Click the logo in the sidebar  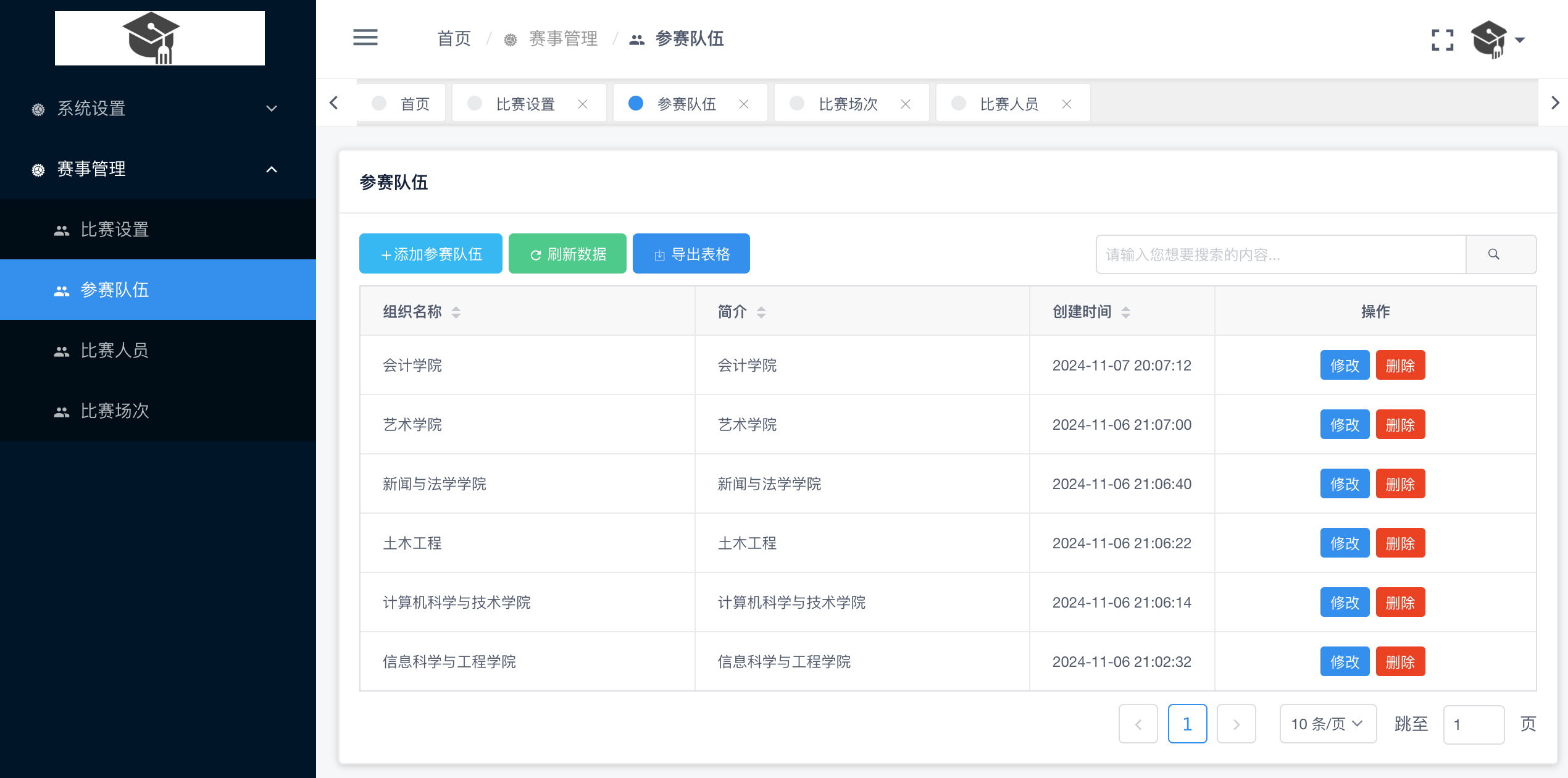[159, 38]
